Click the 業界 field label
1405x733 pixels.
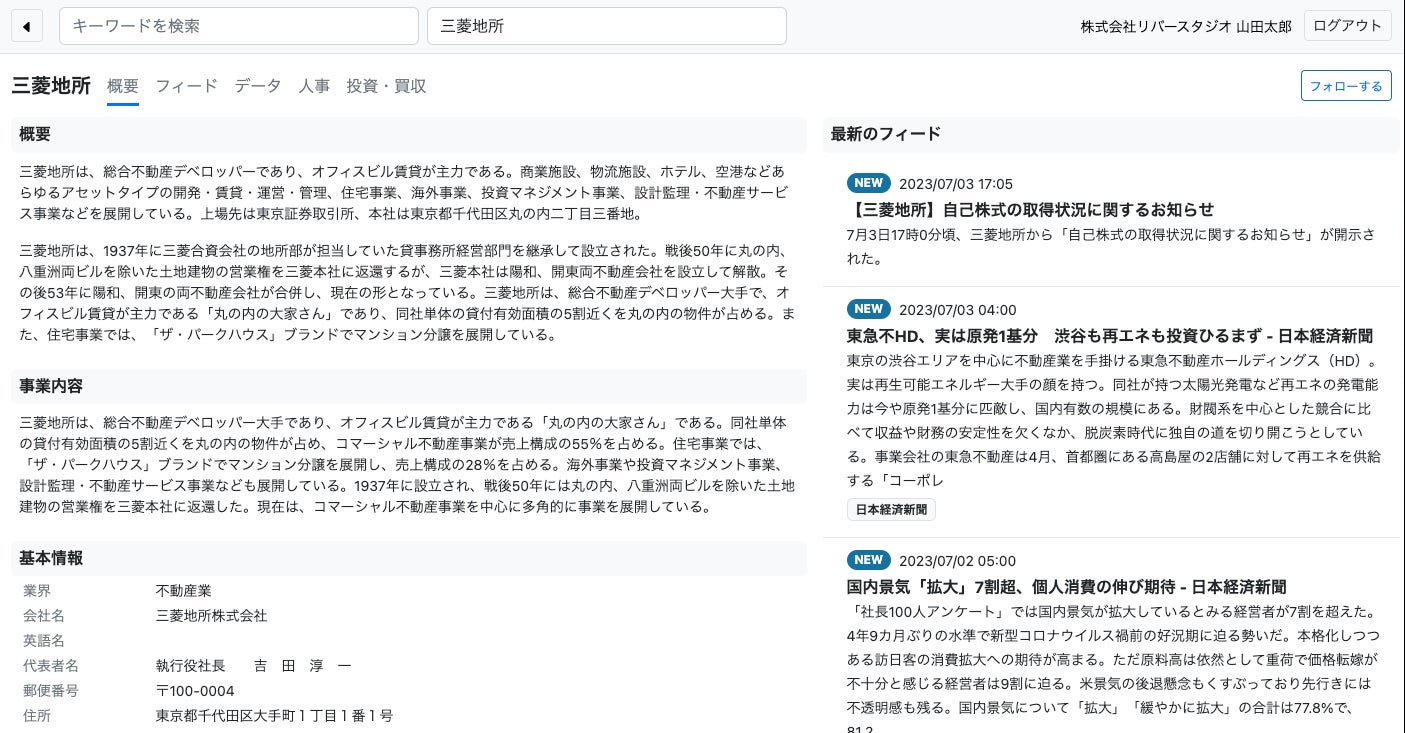point(37,591)
